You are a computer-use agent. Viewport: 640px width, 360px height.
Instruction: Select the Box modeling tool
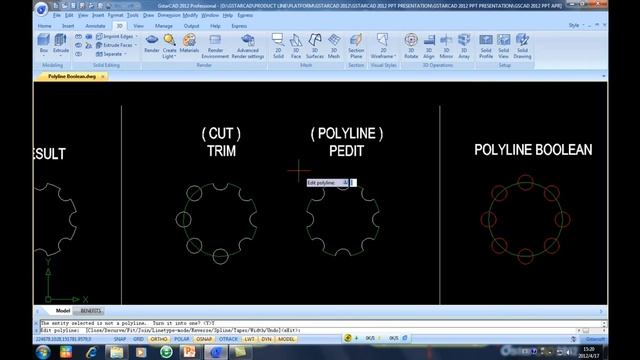[44, 43]
